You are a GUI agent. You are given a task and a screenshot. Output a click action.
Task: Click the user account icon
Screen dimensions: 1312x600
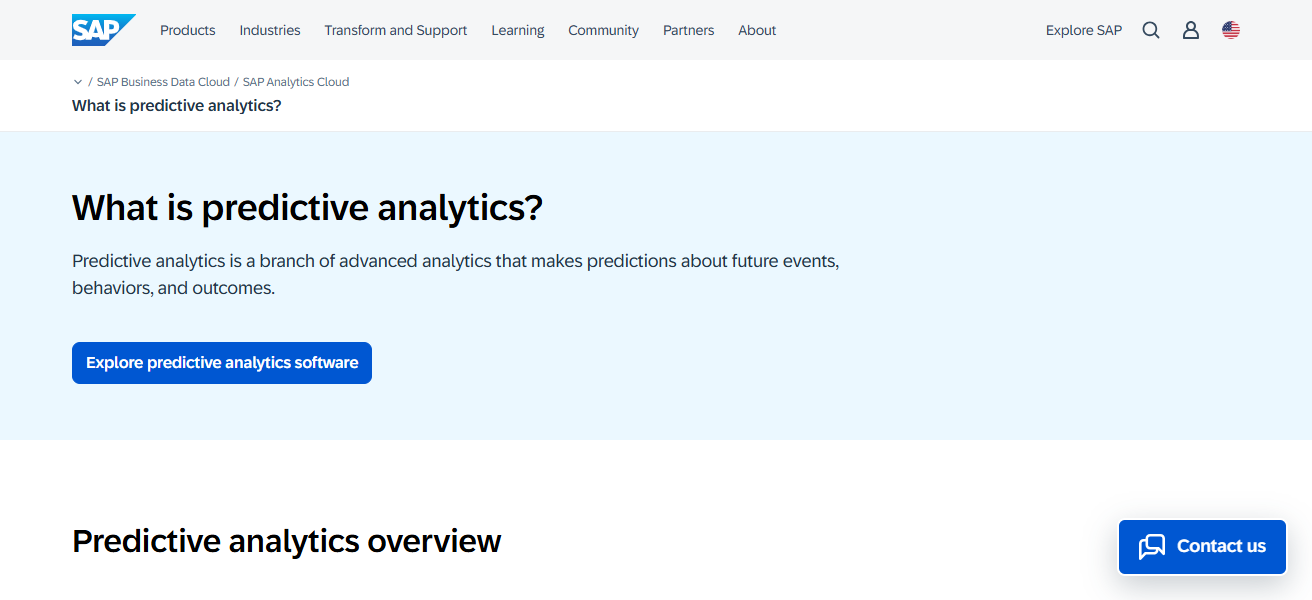[1190, 30]
